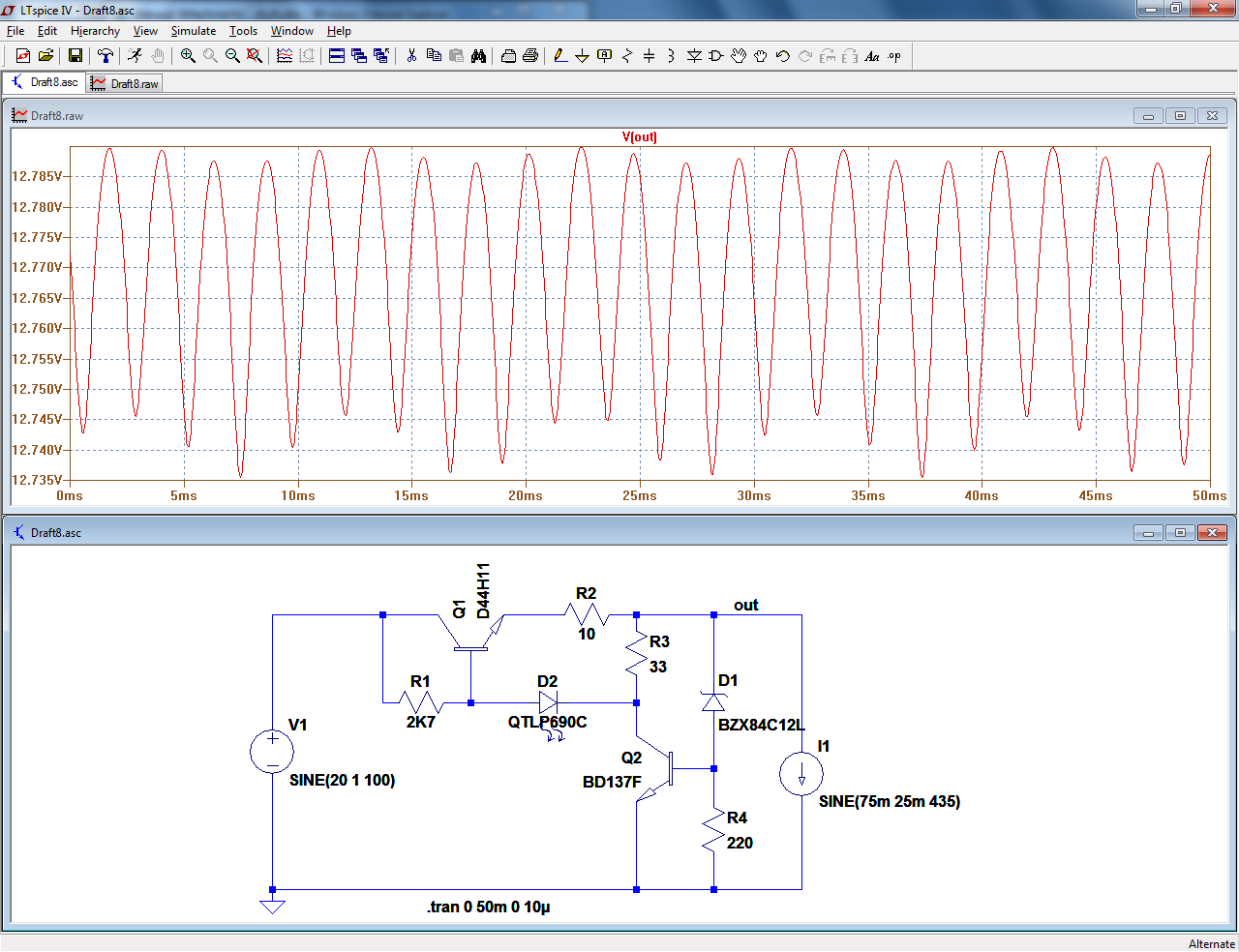Viewport: 1239px width, 952px height.
Task: Click the .tran 0 50m 0 10µ directive
Action: (489, 907)
